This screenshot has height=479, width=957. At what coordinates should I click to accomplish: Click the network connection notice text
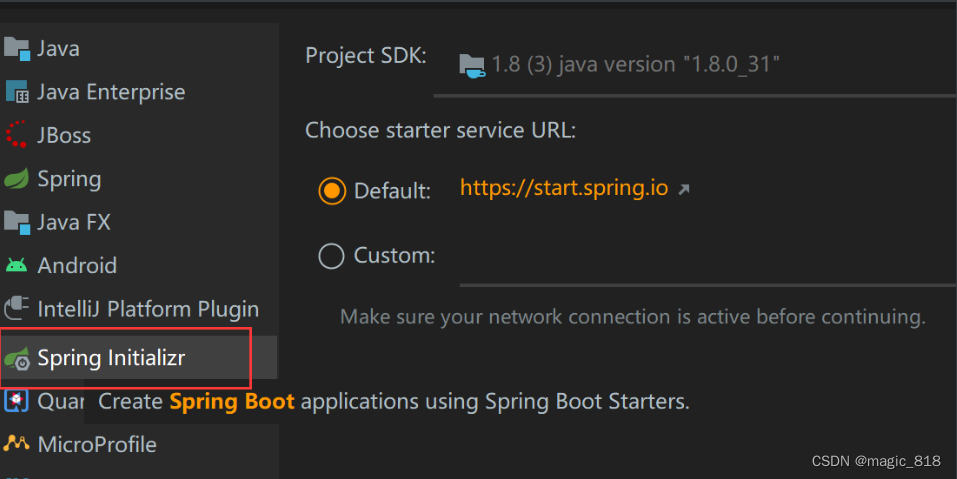pyautogui.click(x=632, y=317)
